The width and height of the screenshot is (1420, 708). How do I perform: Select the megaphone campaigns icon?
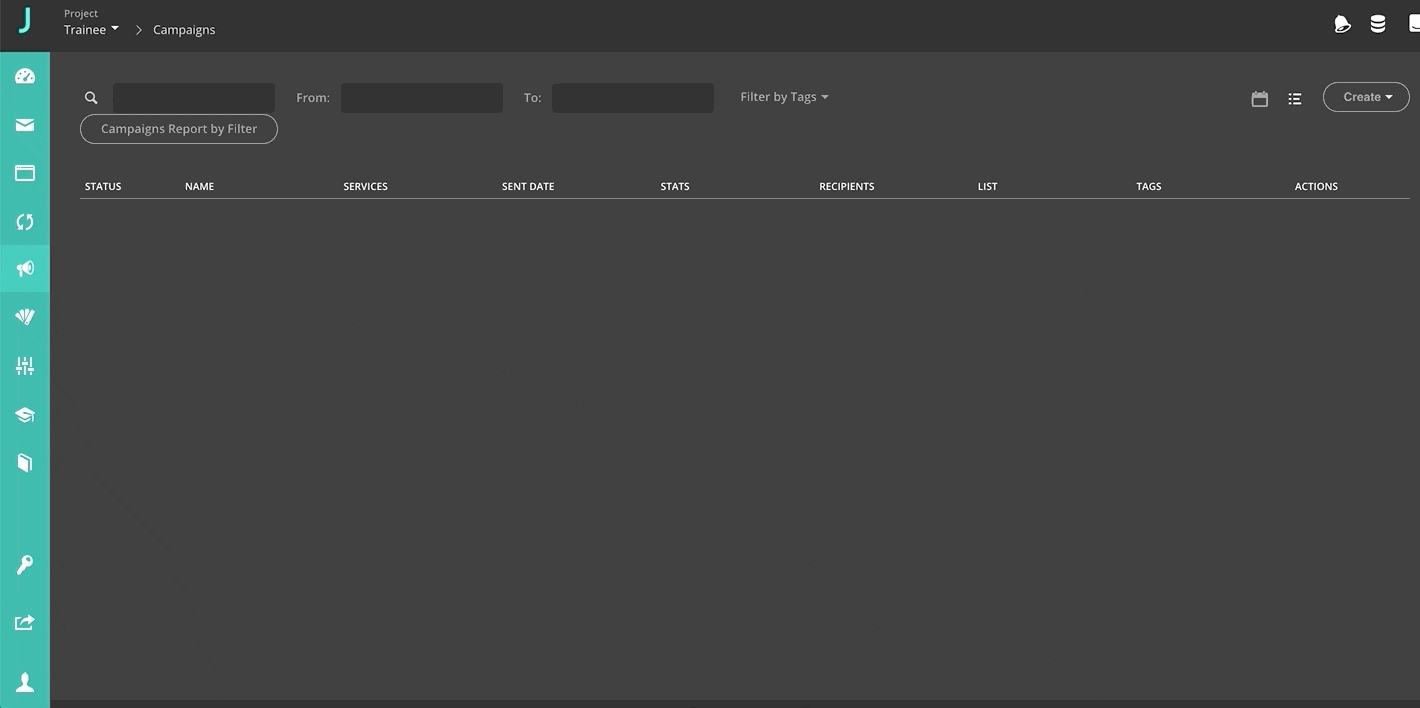(x=25, y=269)
